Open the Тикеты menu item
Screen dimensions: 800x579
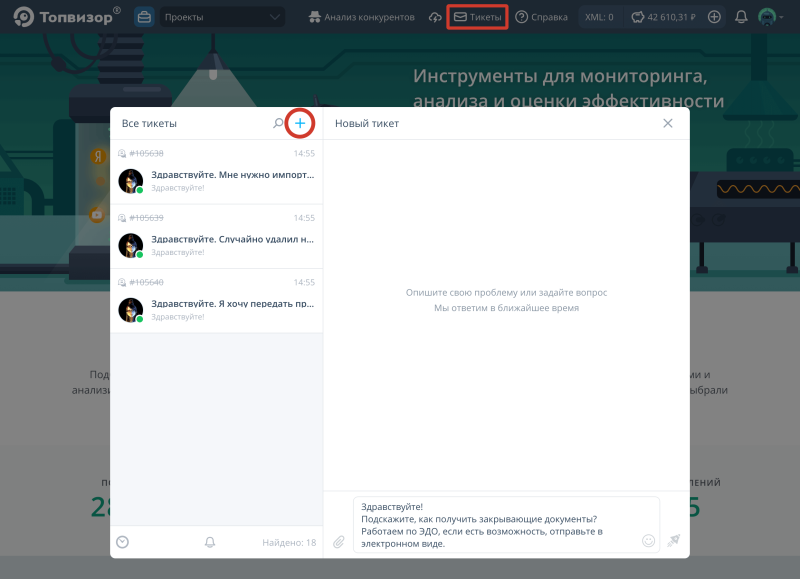pos(477,17)
